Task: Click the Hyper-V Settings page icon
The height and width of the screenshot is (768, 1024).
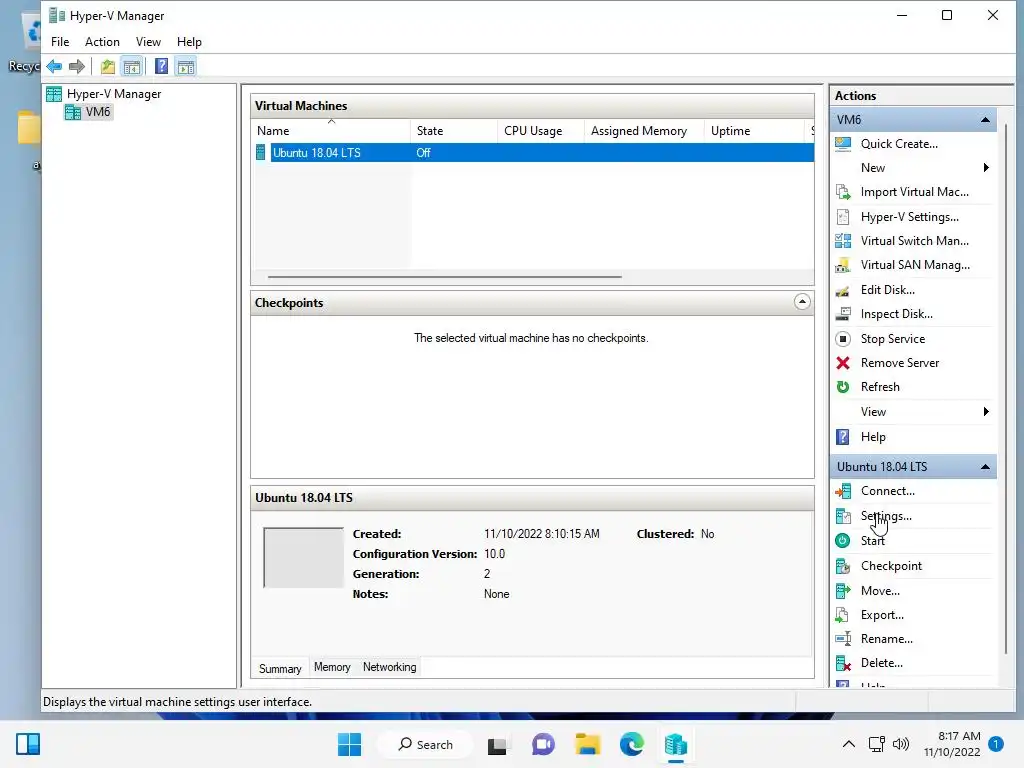Action: pyautogui.click(x=843, y=217)
